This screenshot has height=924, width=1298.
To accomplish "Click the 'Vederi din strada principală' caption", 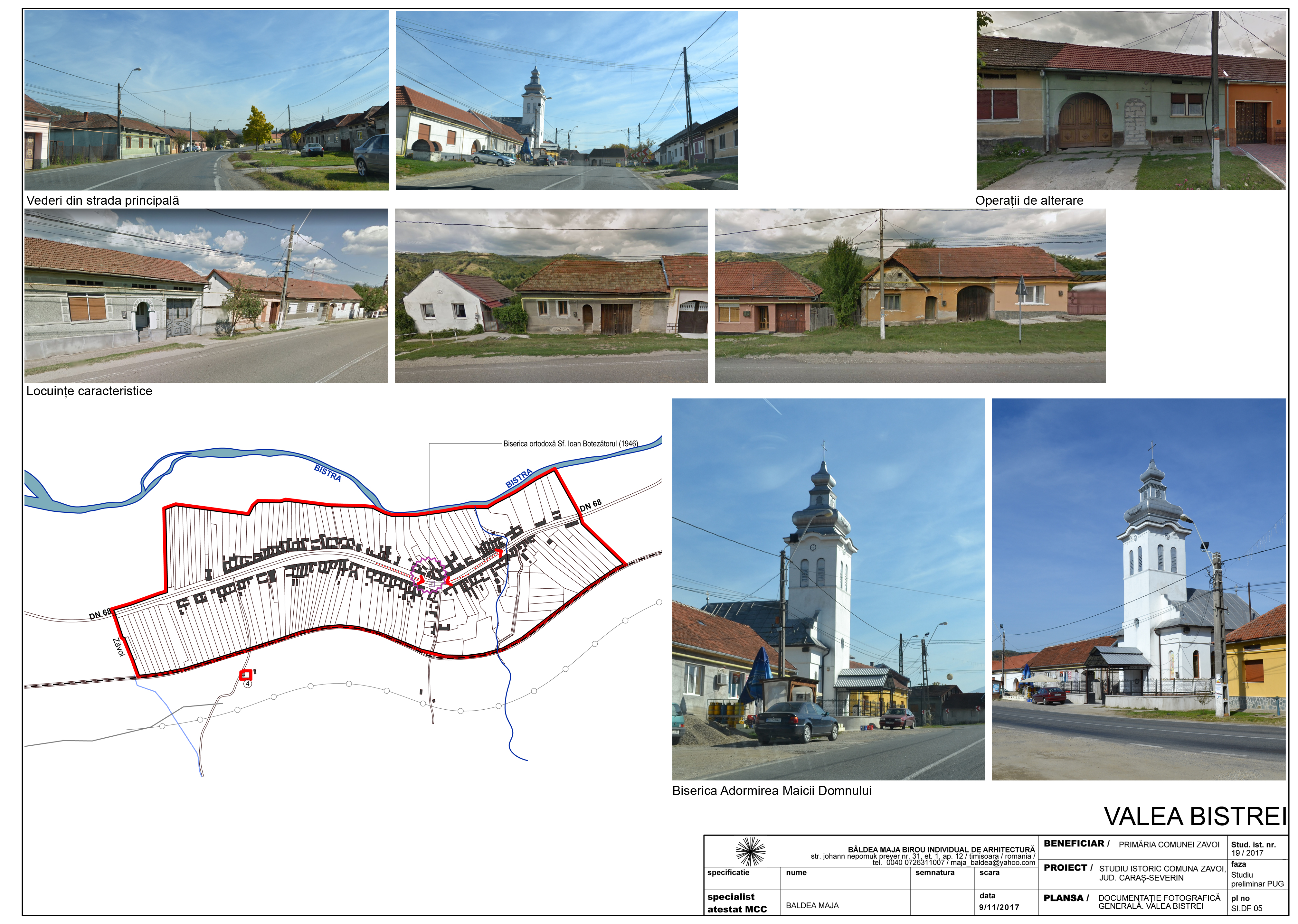I will pyautogui.click(x=102, y=200).
